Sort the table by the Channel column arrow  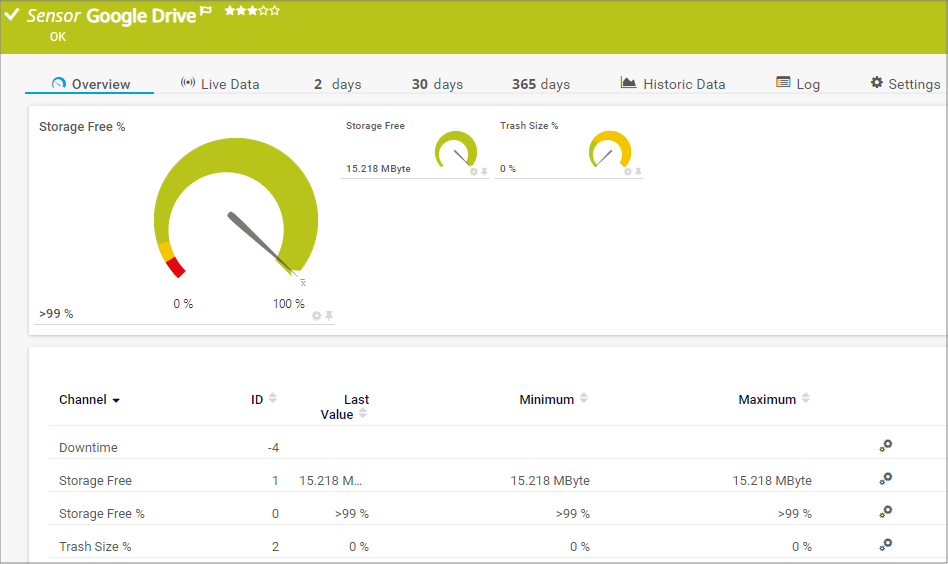pos(116,400)
